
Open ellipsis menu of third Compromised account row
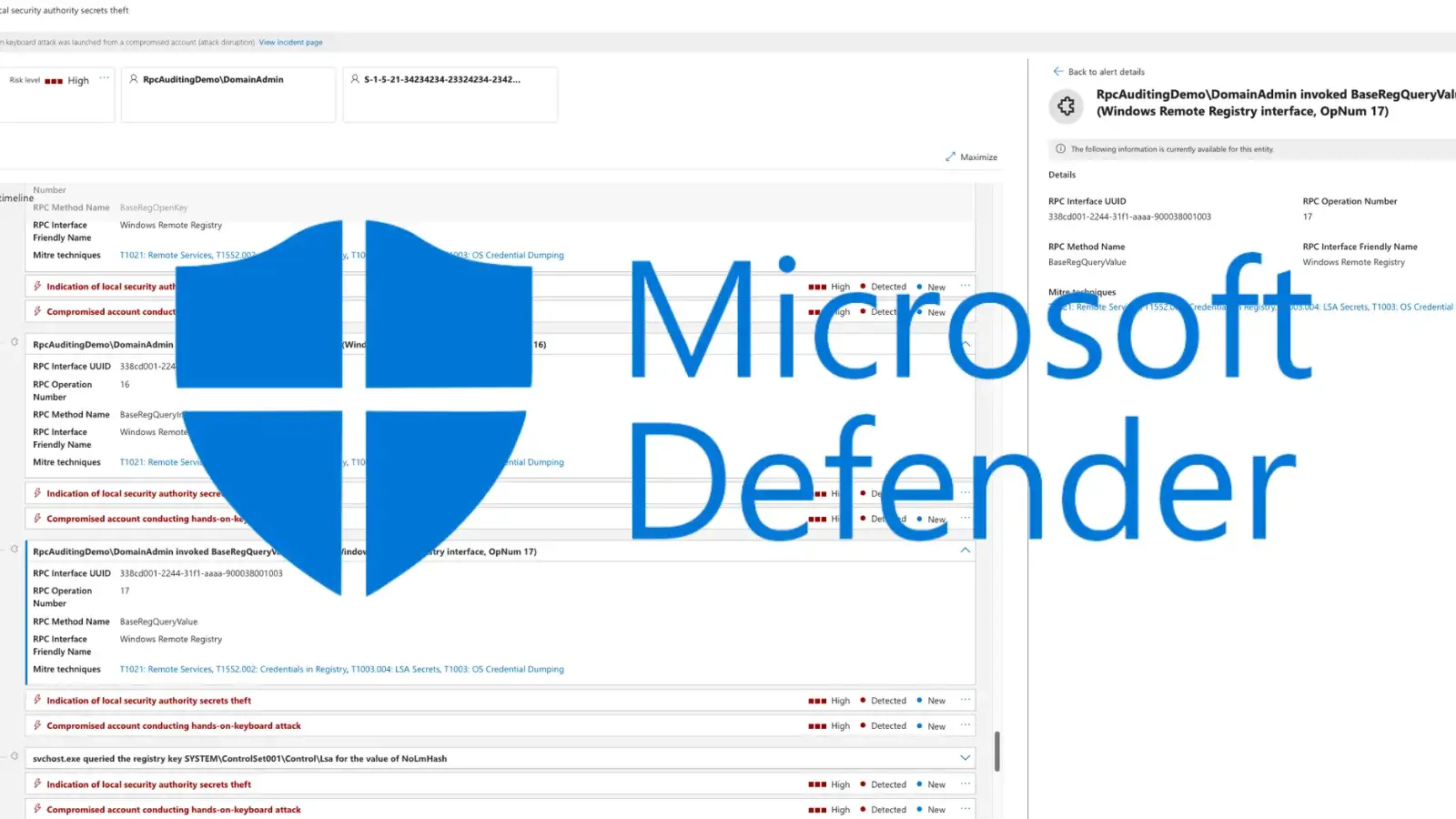(x=965, y=725)
